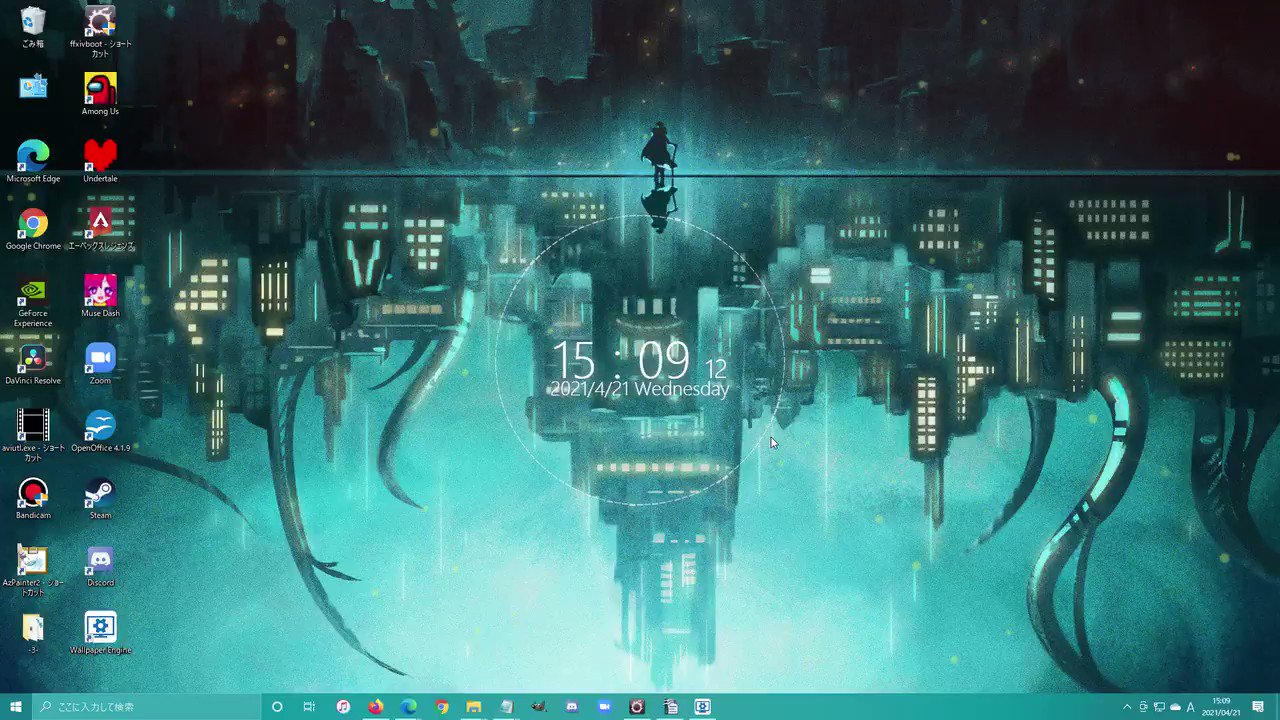Screen dimensions: 1280x720
Task: Select the Apex Legends desktop shortcut
Action: tap(100, 229)
